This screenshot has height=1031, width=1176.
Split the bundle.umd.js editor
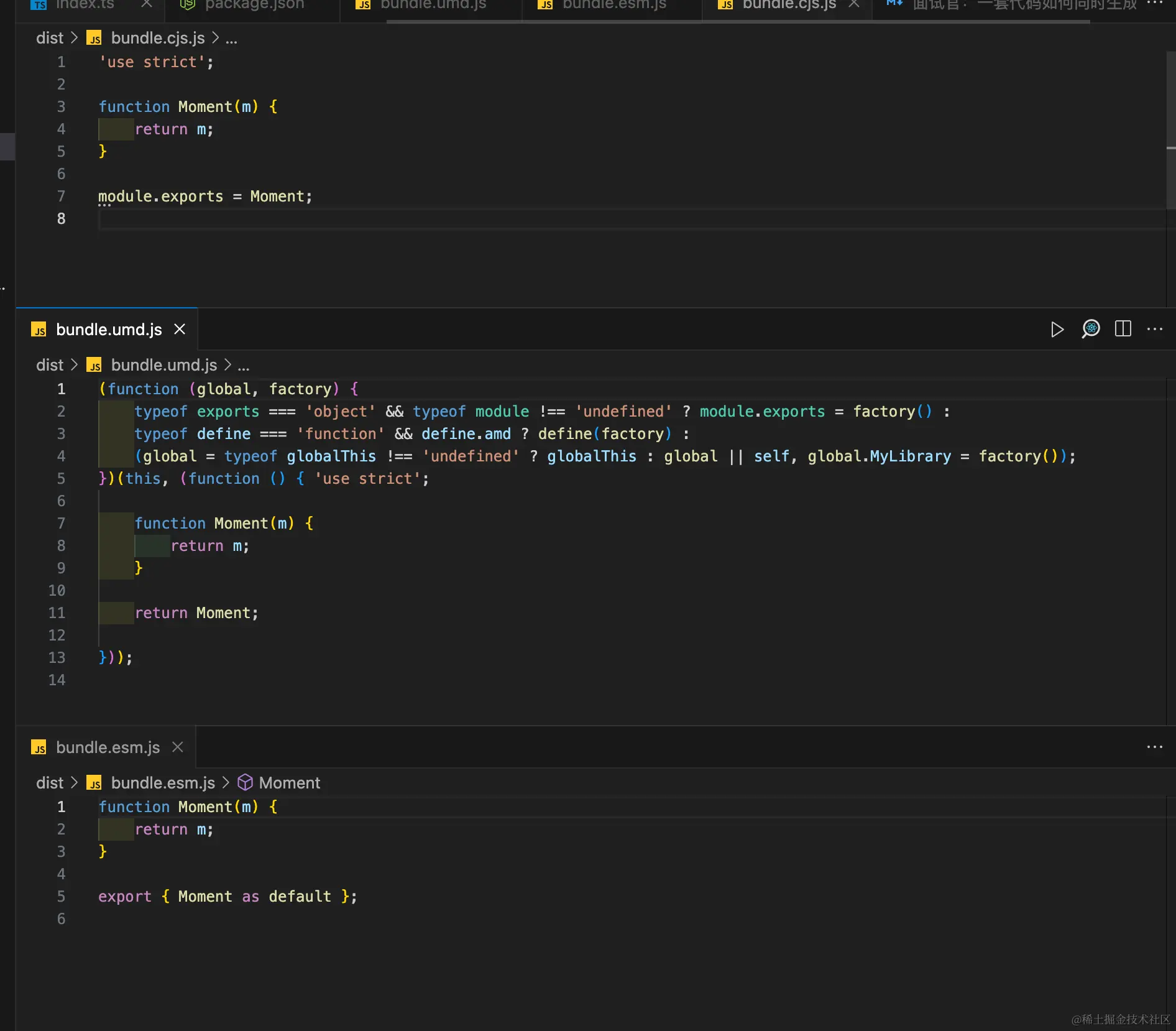1123,329
